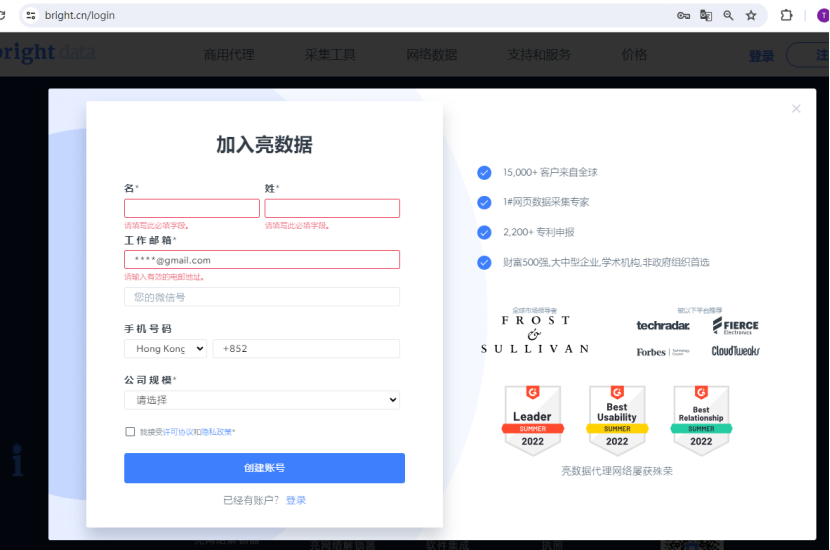Viewport: 830px width, 550px height.
Task: Click the checkmark beside 1#网页数据采集专家
Action: (484, 203)
